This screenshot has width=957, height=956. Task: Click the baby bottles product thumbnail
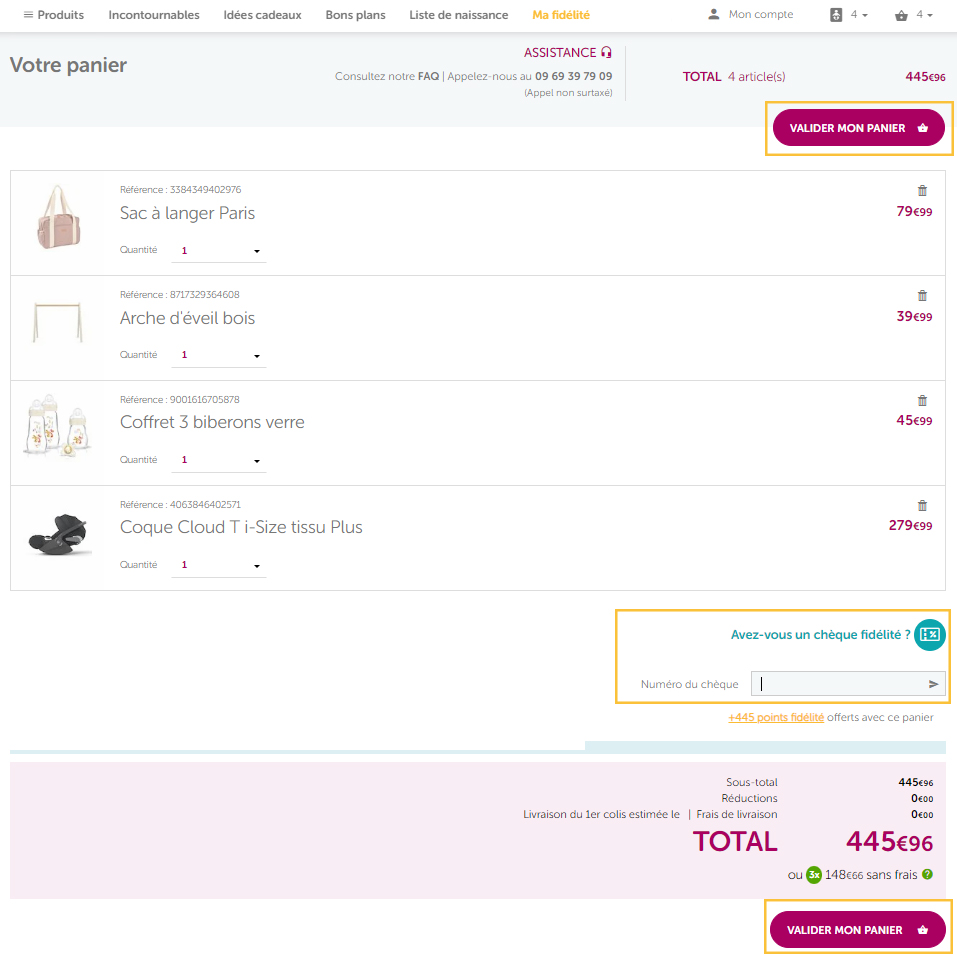click(x=57, y=425)
